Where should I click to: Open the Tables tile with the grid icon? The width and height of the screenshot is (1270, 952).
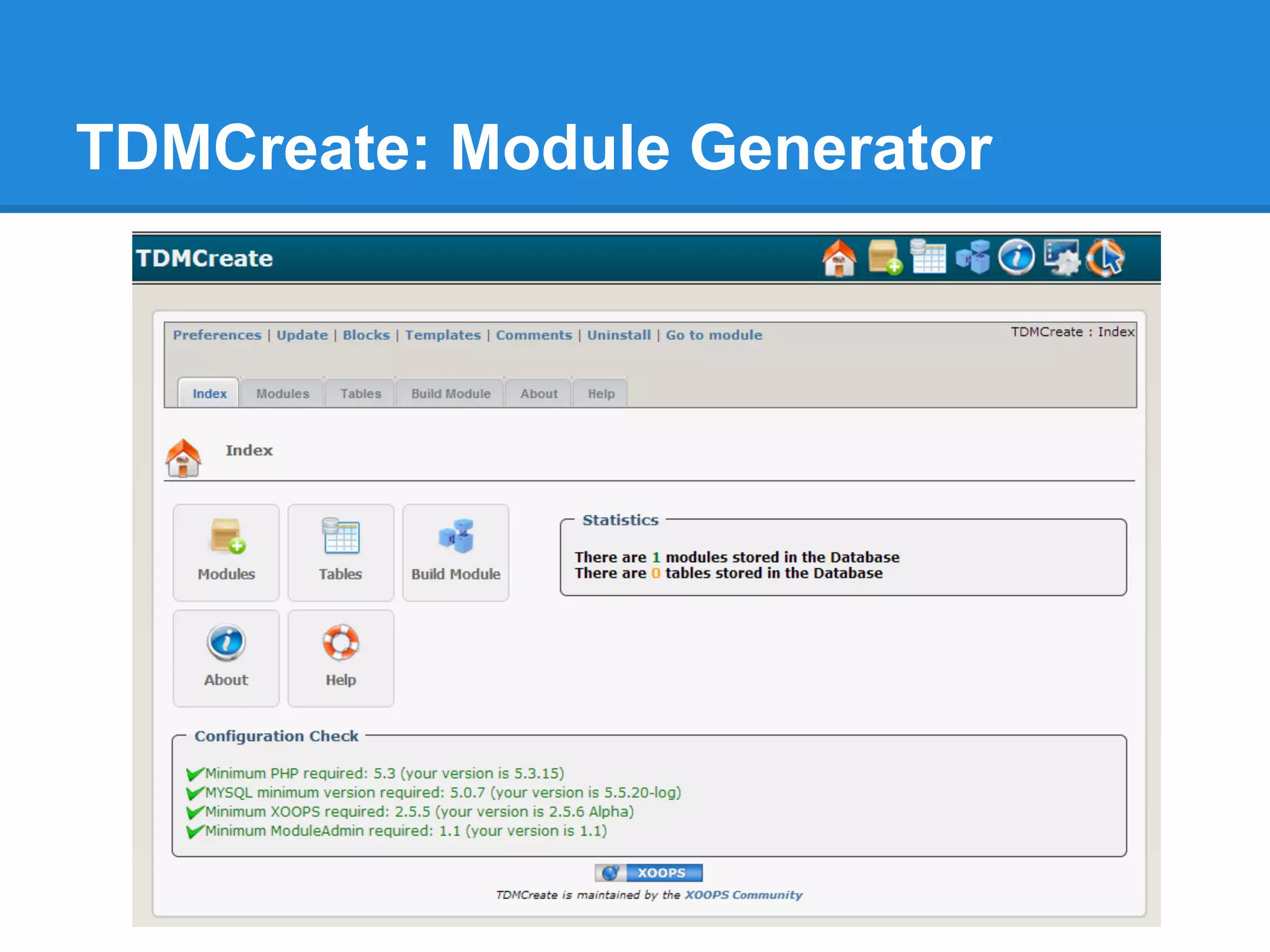[x=341, y=552]
